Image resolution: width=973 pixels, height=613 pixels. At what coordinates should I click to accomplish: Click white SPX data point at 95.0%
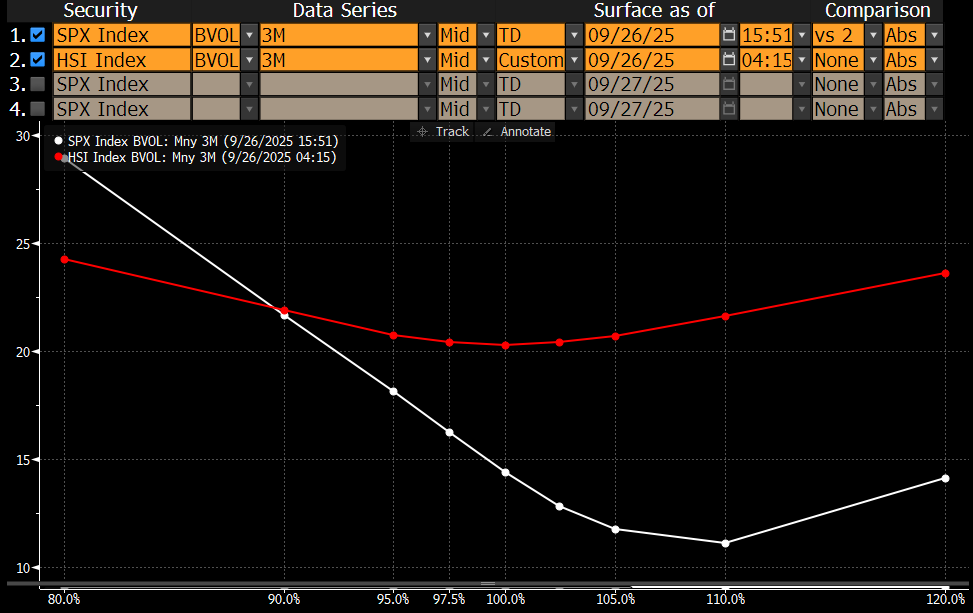(x=393, y=392)
